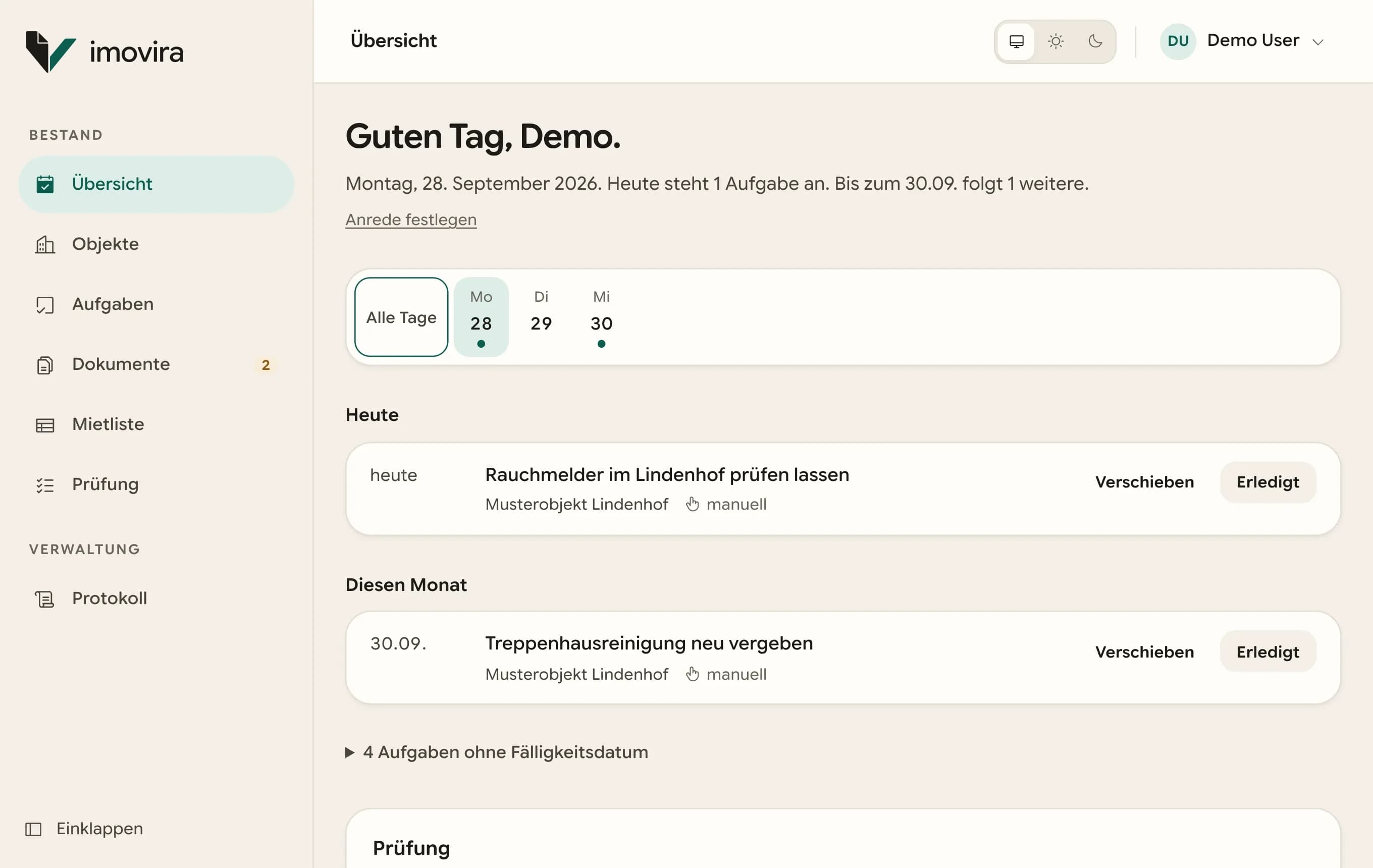Click Musterobjekt Lindenhof under Treppenhausreinigung task
The width and height of the screenshot is (1373, 868).
click(576, 674)
